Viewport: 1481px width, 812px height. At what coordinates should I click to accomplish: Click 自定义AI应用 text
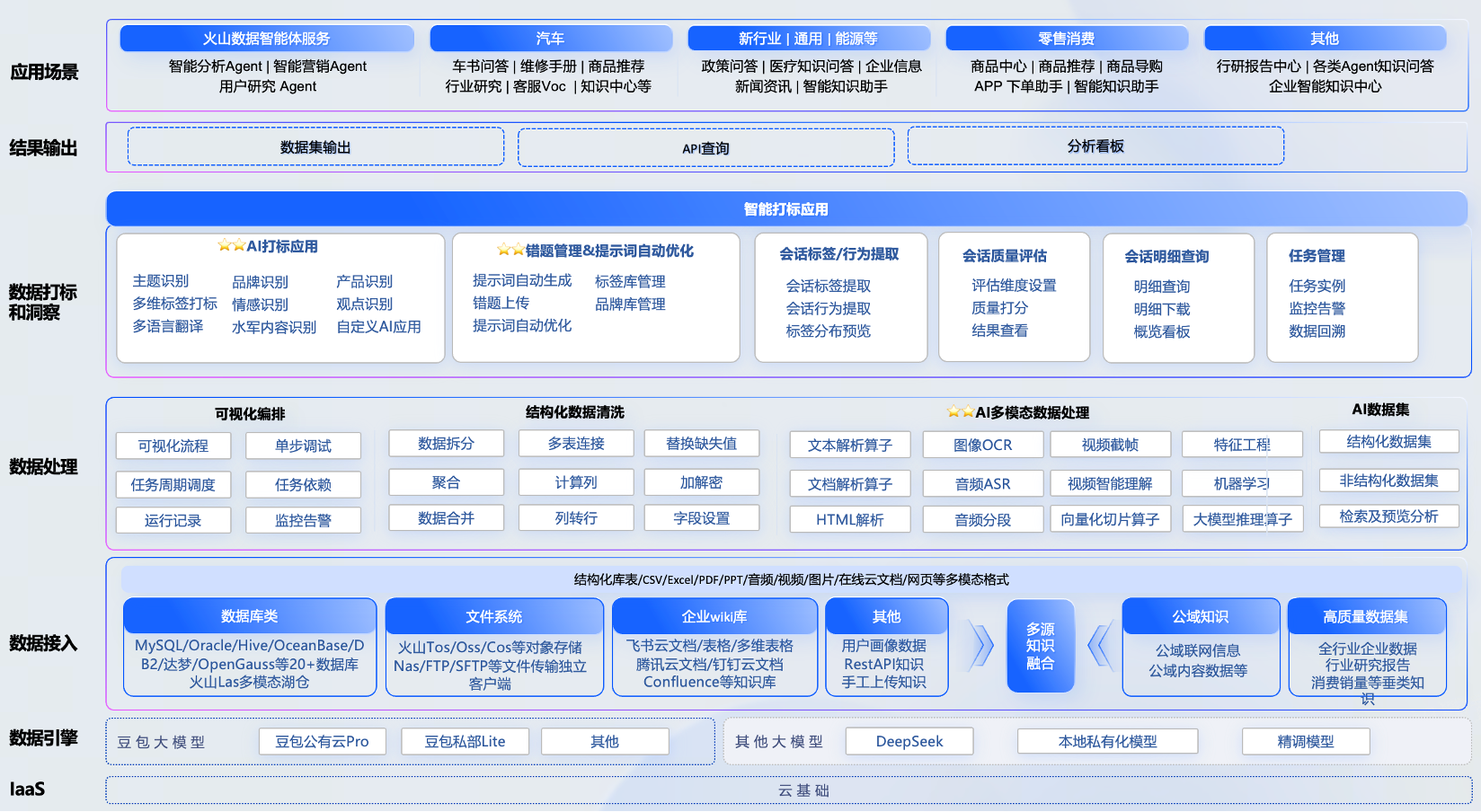(x=378, y=327)
